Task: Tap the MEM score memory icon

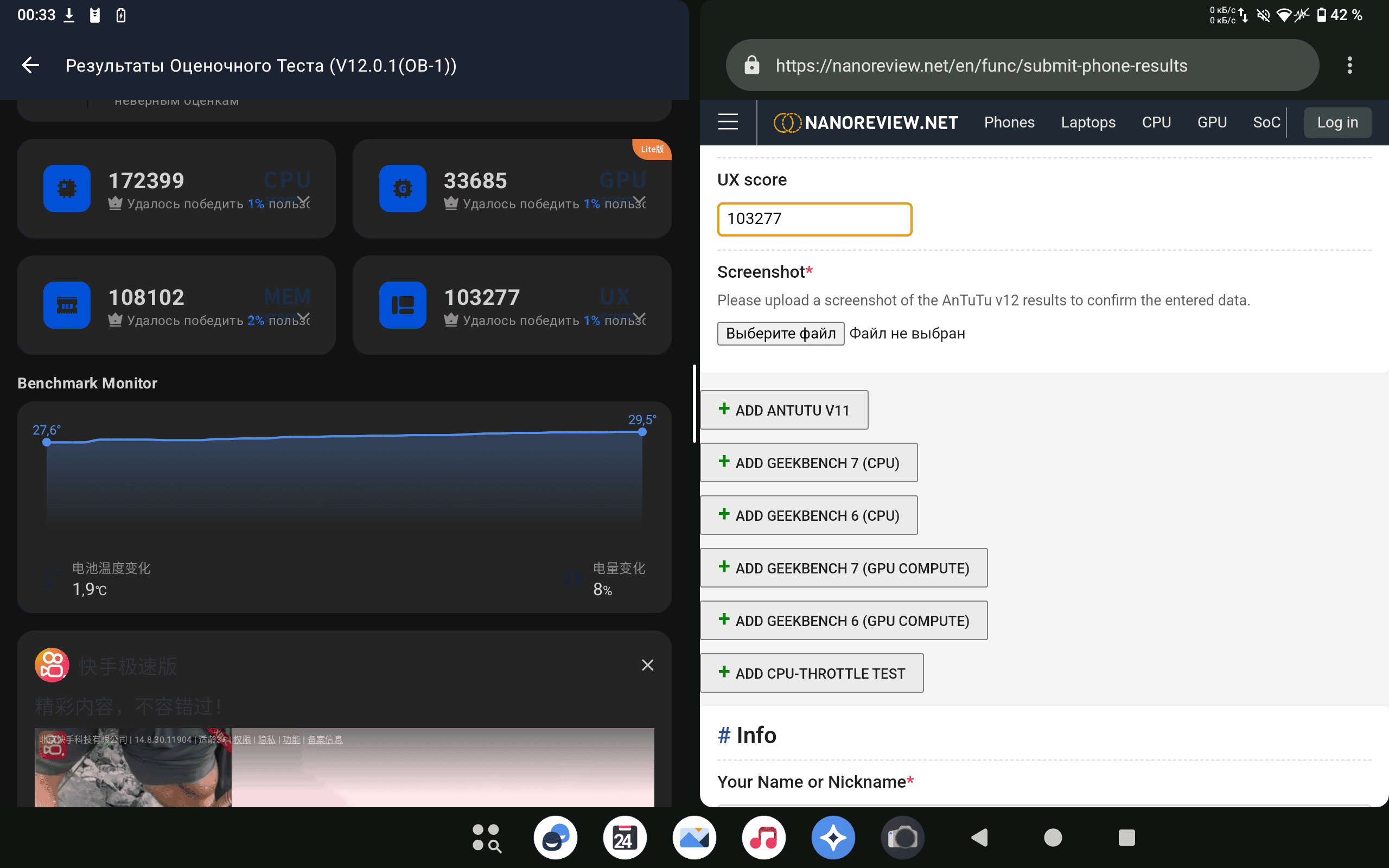Action: coord(67,305)
